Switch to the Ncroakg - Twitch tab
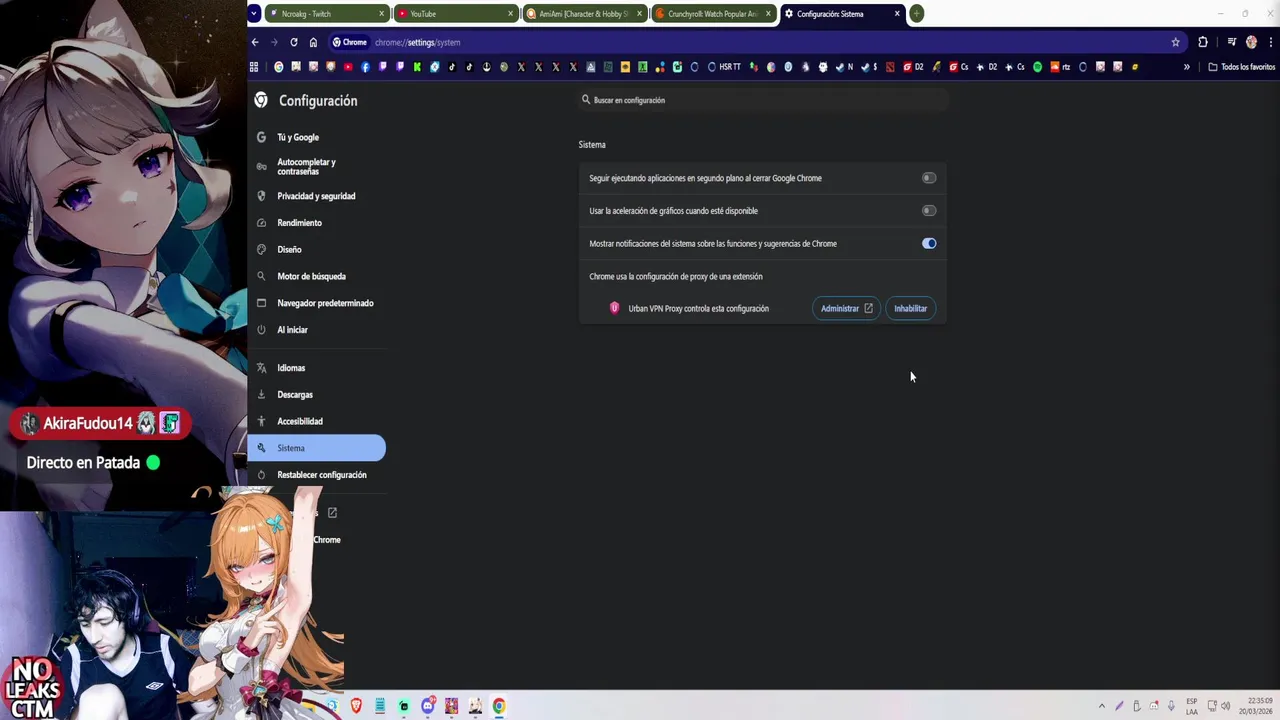This screenshot has height=720, width=1280. 328,14
